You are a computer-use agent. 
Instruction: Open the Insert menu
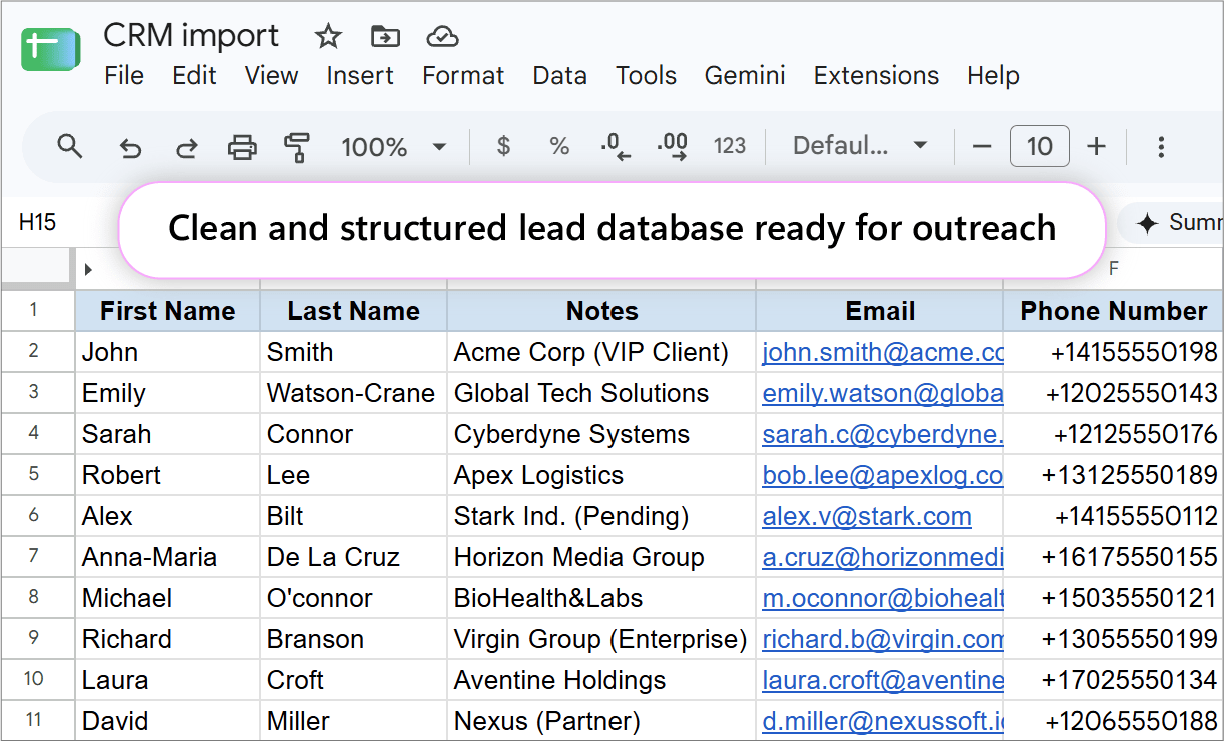[360, 76]
